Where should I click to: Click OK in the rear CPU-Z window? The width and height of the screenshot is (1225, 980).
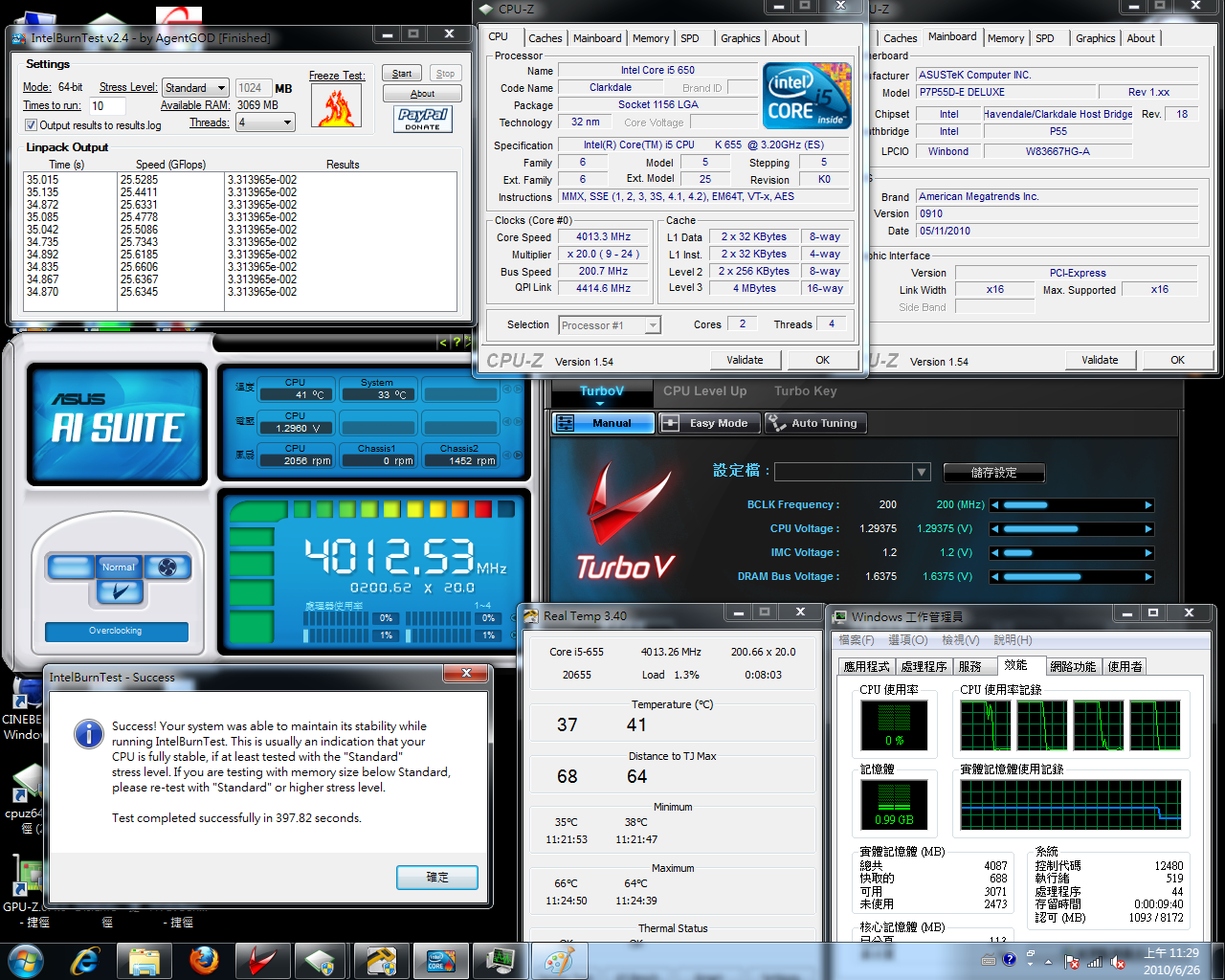pos(1177,360)
